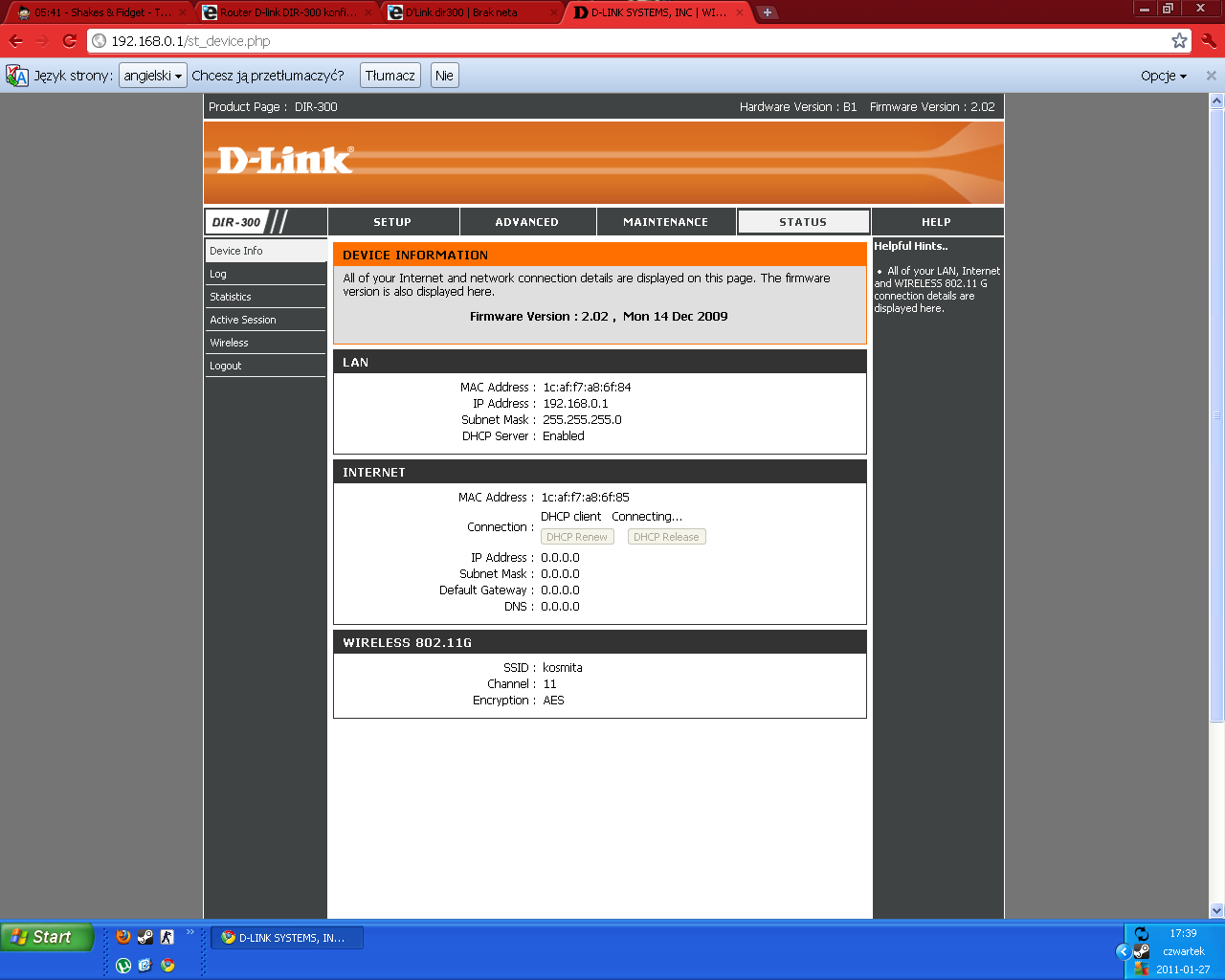Open the MAINTENANCE tab
The image size is (1225, 980).
coord(666,222)
